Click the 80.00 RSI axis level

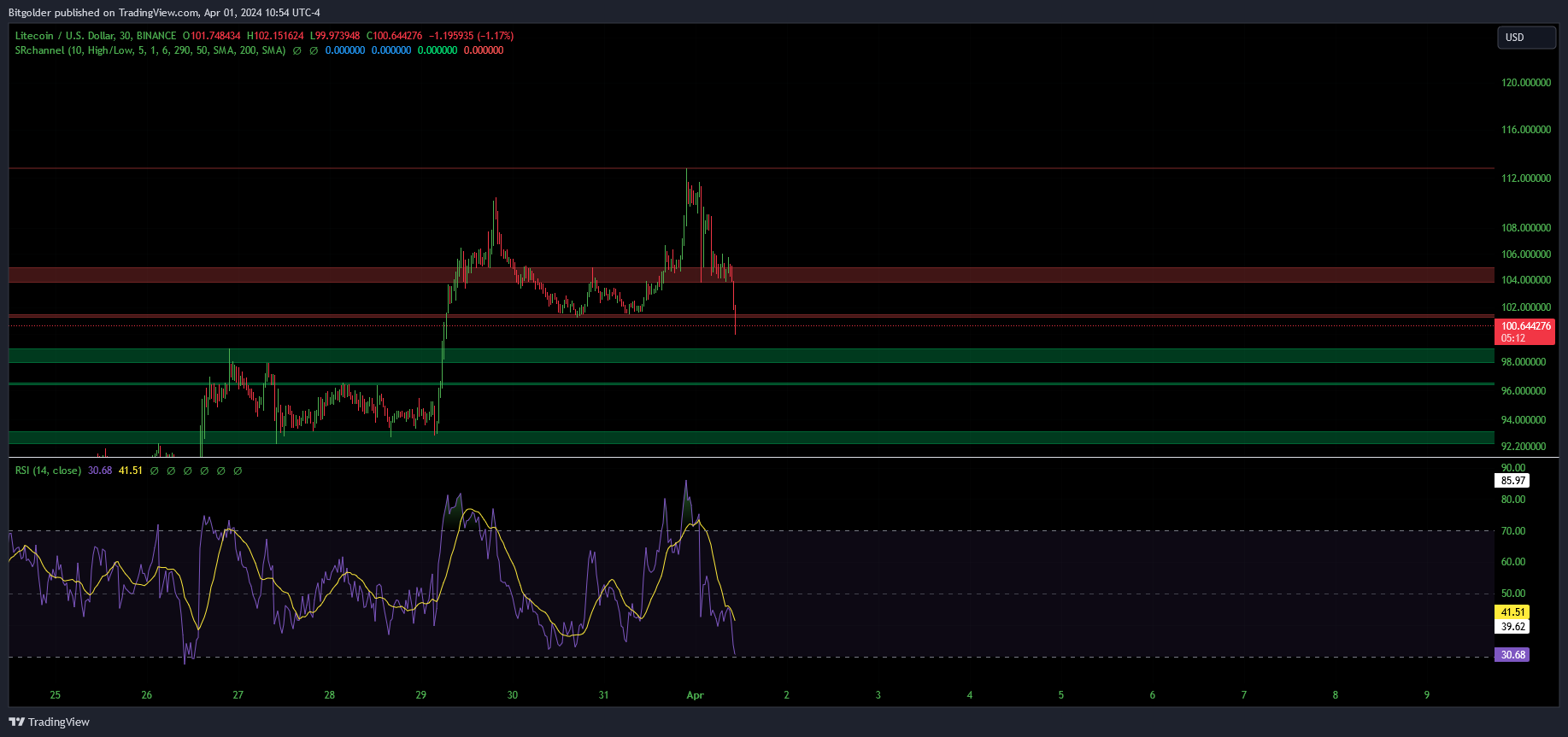click(1513, 500)
